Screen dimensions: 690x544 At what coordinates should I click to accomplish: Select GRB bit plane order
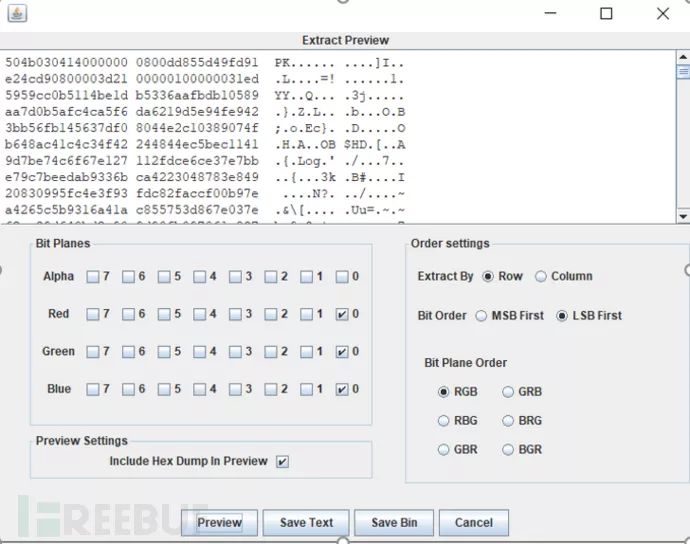click(508, 392)
